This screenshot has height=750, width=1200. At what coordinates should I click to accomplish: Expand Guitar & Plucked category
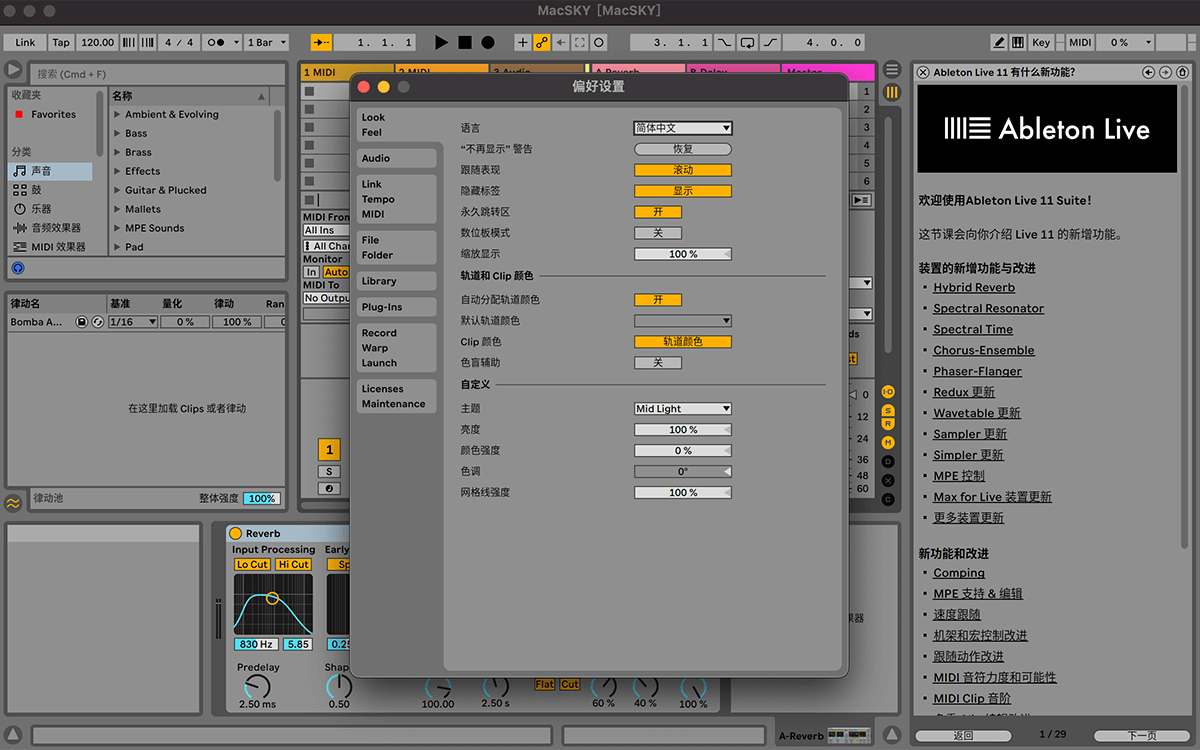click(x=117, y=191)
